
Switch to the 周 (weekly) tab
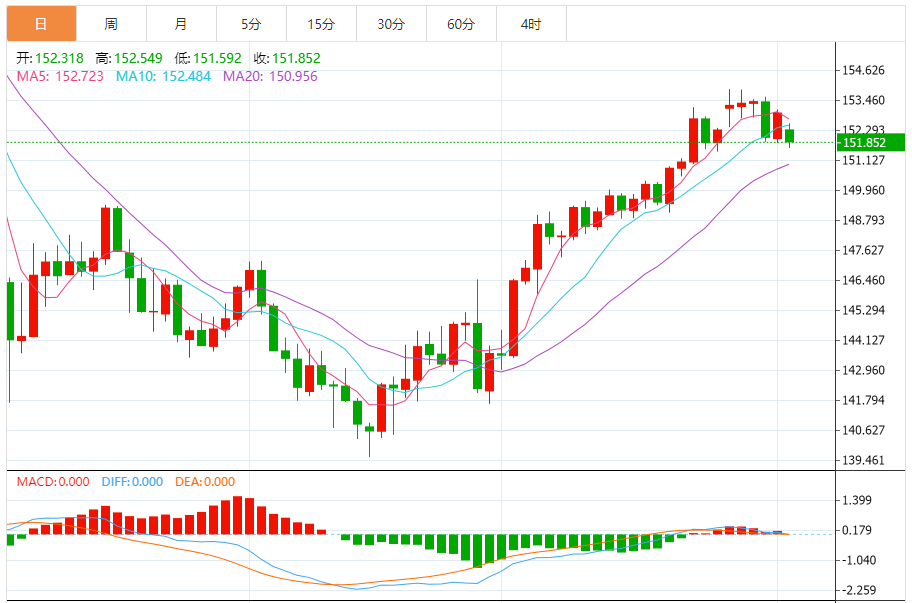111,24
